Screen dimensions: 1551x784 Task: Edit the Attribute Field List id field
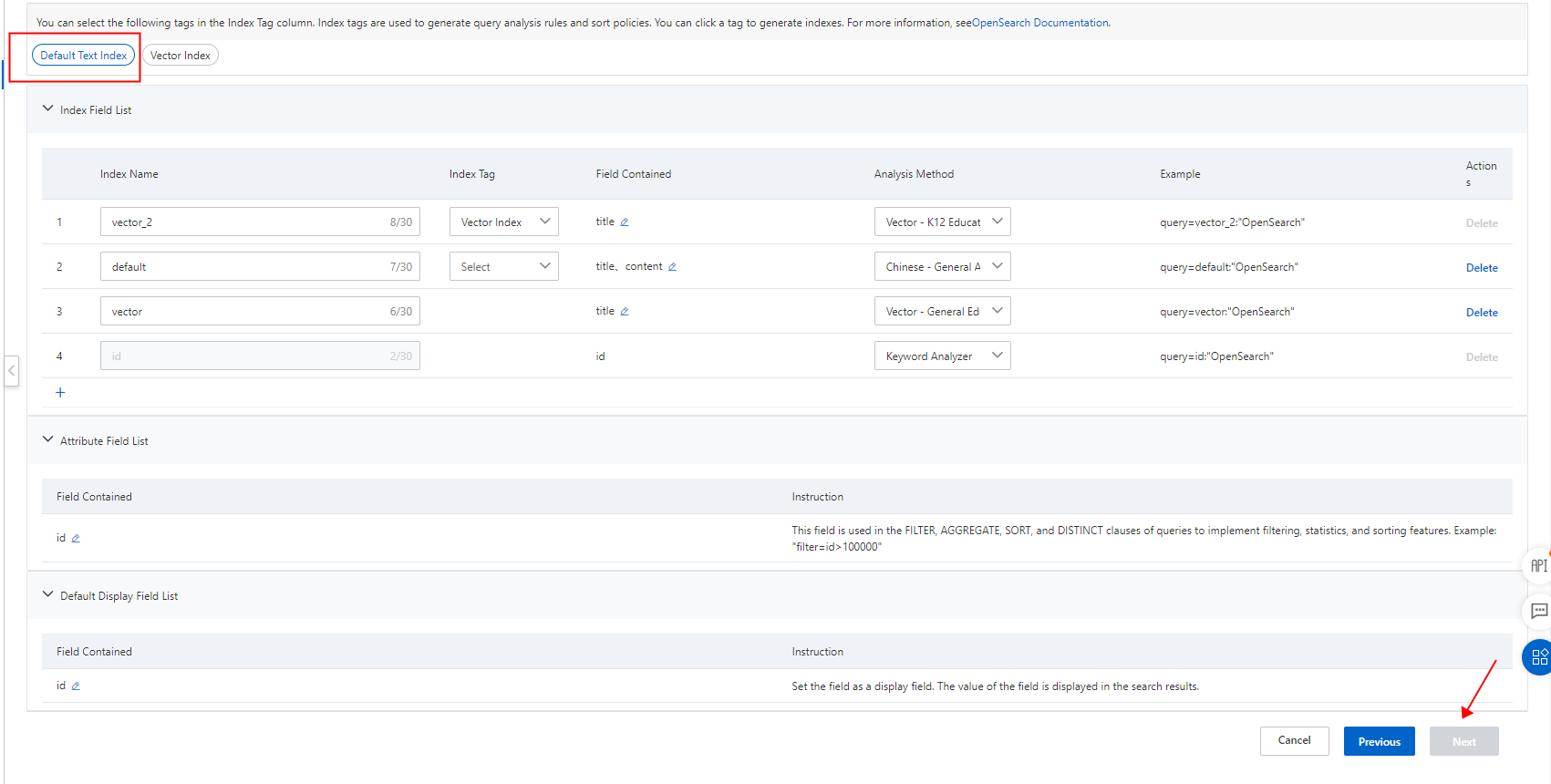(76, 539)
